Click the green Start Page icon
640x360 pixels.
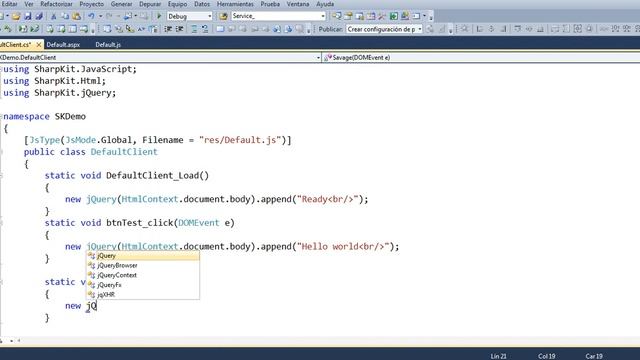point(393,16)
